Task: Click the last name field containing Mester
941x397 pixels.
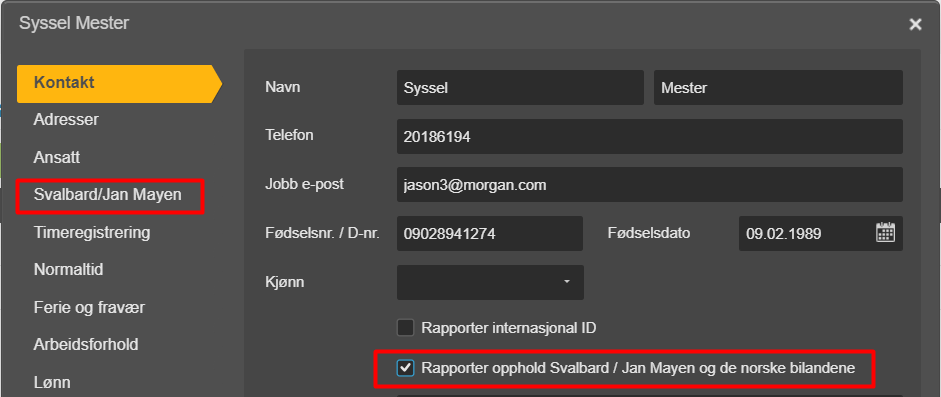Action: (778, 88)
